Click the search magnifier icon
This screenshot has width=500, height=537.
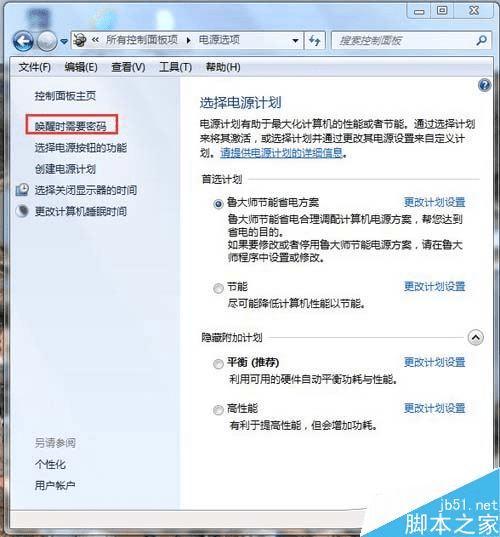click(481, 40)
